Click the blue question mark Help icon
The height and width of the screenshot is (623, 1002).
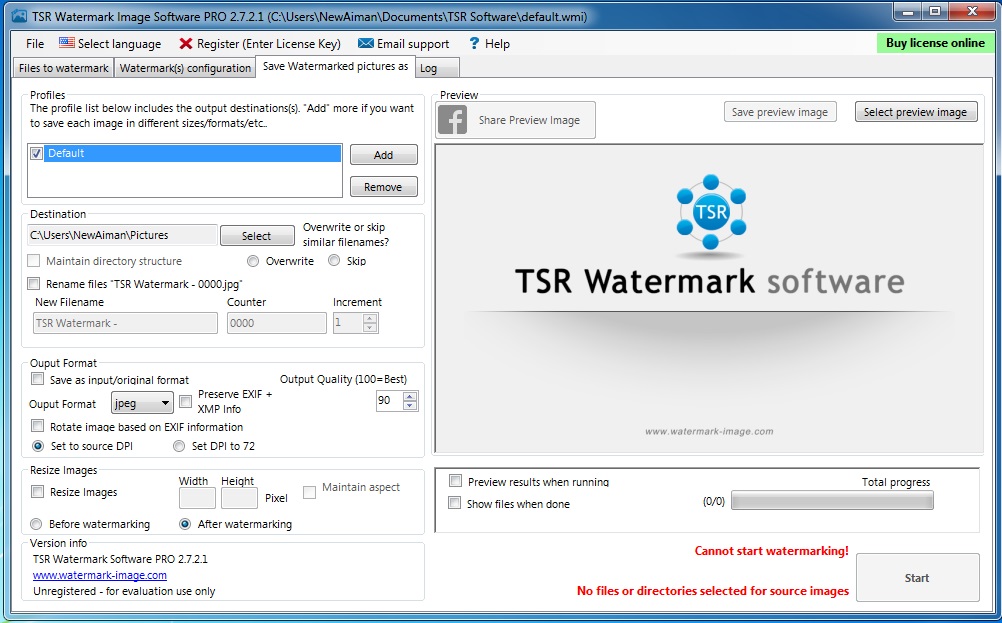[474, 43]
